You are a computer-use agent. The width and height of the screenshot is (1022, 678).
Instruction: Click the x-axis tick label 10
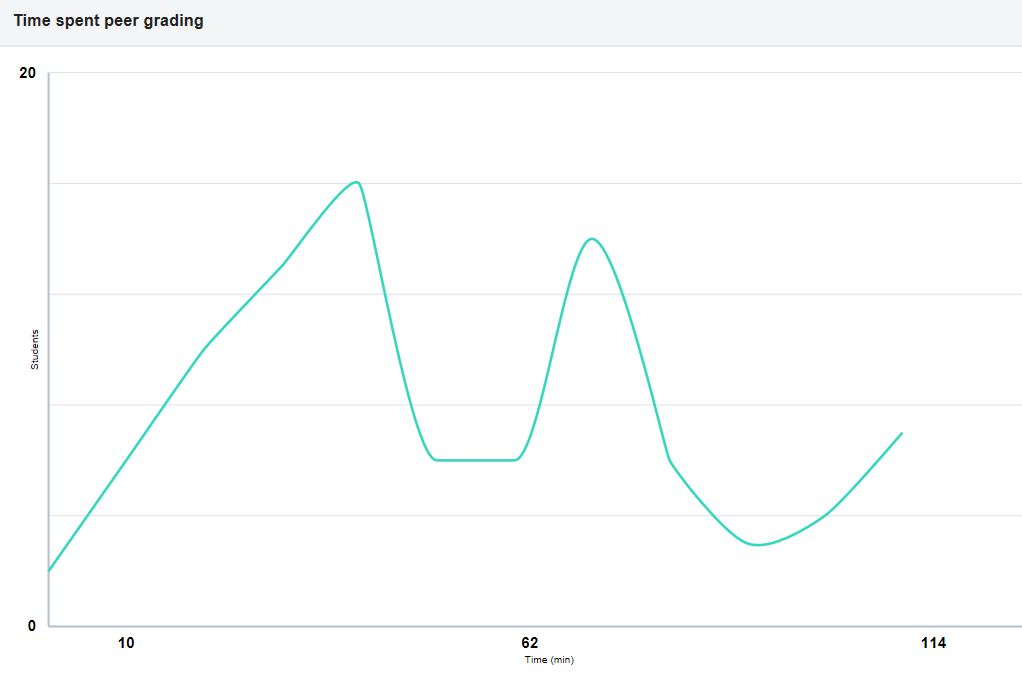(x=126, y=643)
